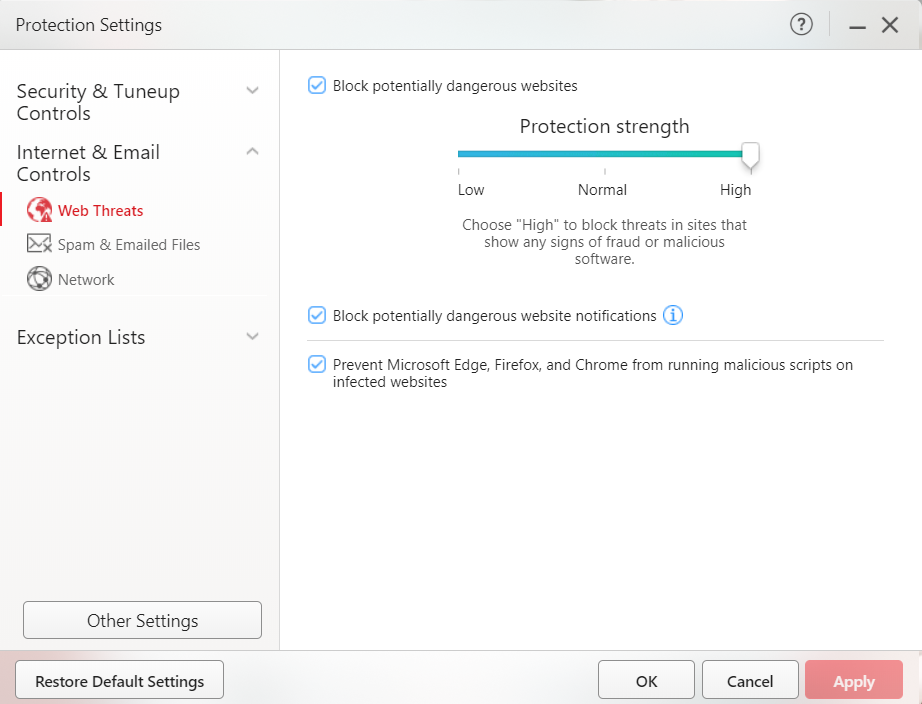922x704 pixels.
Task: Open Other Settings
Action: tap(142, 620)
